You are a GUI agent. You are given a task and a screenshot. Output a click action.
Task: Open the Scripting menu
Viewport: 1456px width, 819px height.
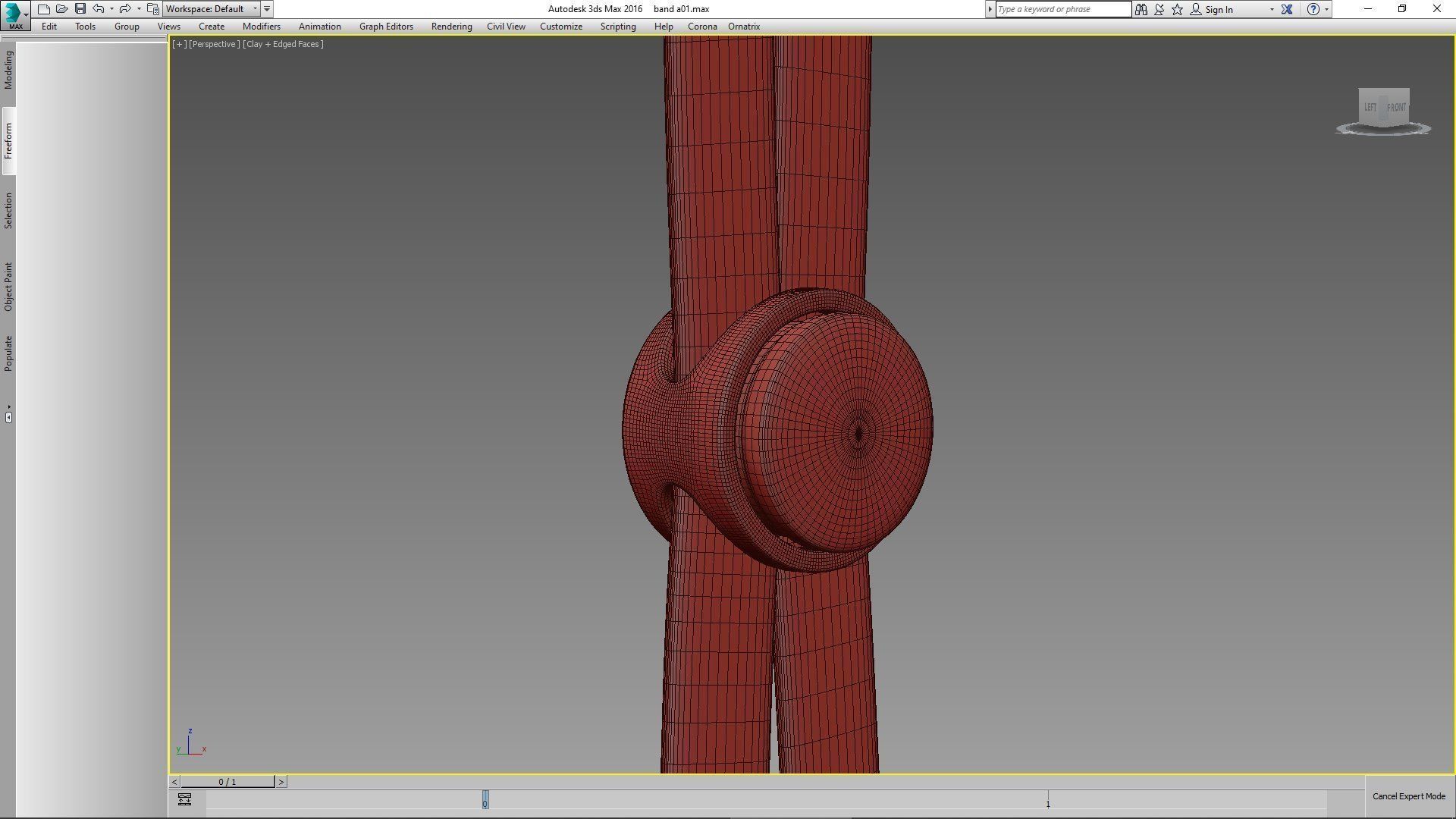click(x=618, y=27)
